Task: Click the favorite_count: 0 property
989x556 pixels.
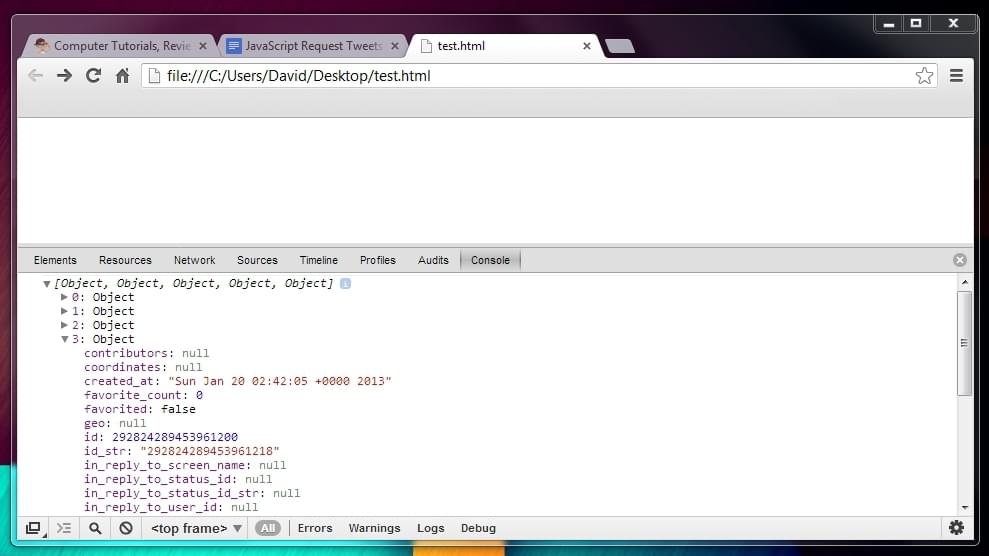Action: (143, 395)
